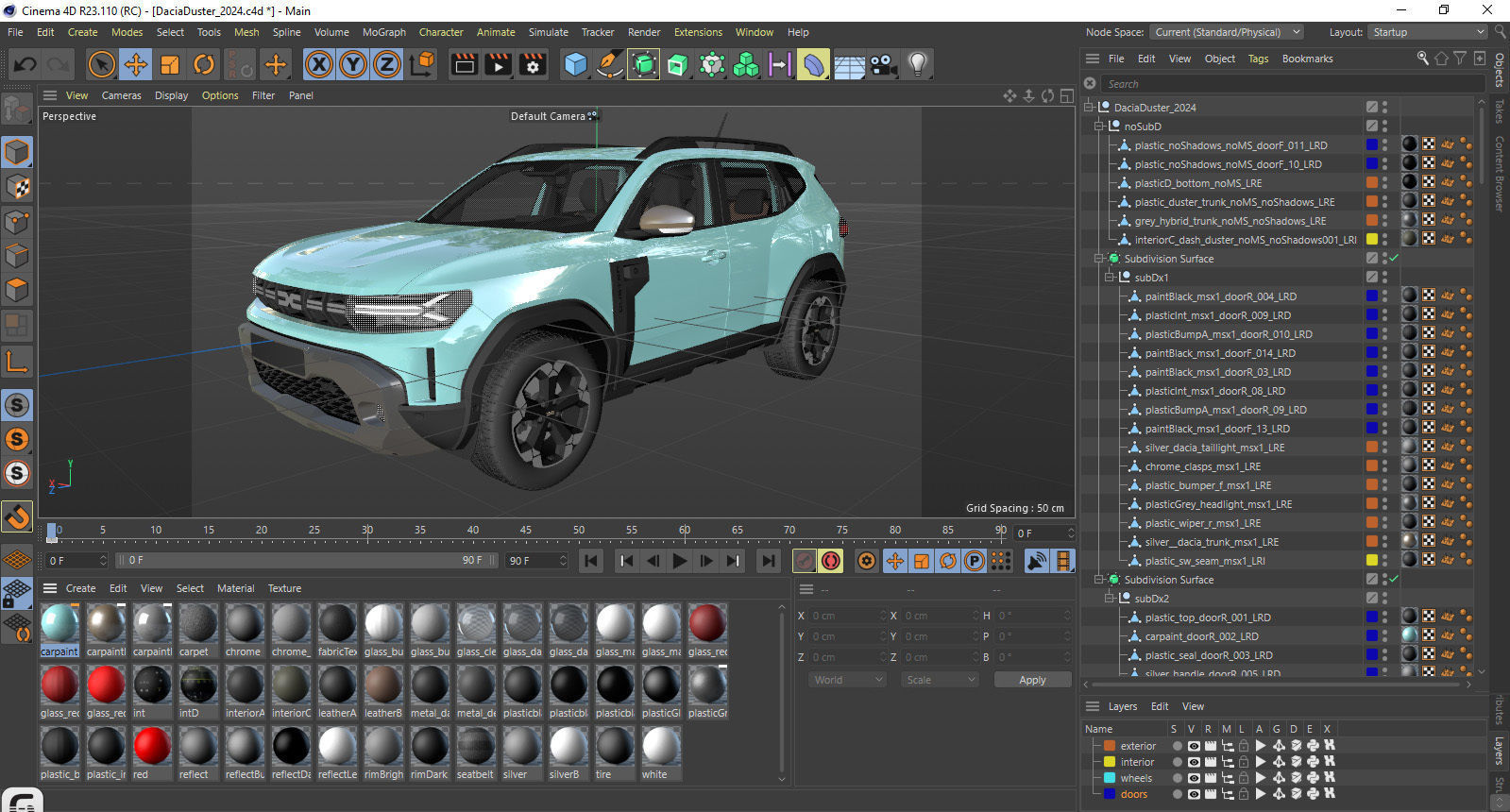
Task: Select the Live Selection tool
Action: click(101, 64)
